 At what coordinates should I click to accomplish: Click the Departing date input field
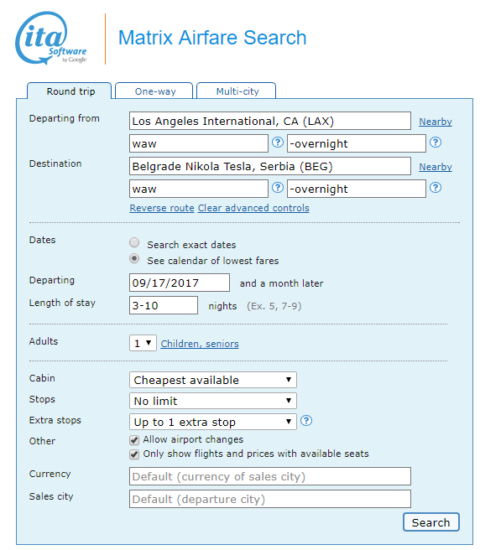(x=179, y=283)
